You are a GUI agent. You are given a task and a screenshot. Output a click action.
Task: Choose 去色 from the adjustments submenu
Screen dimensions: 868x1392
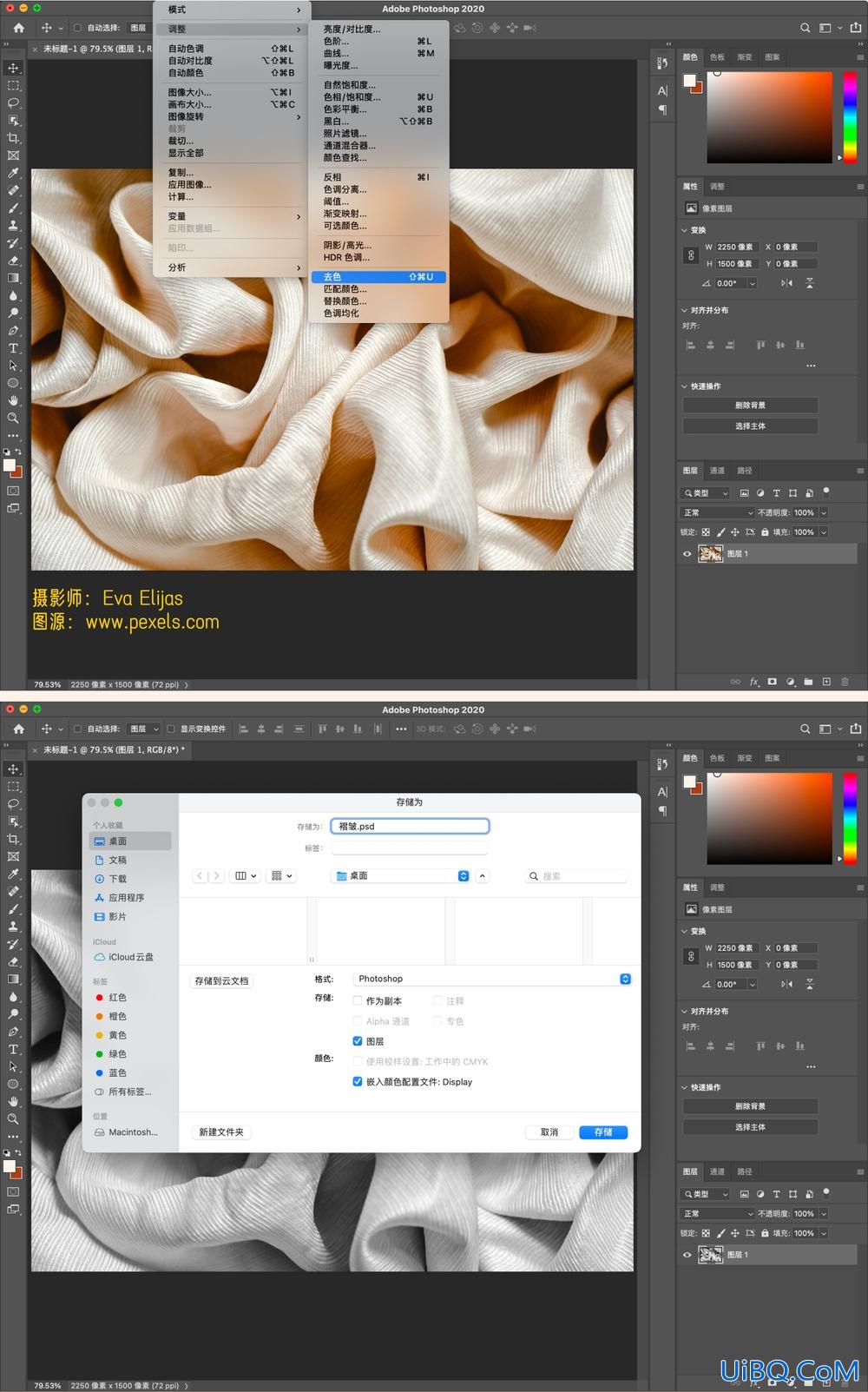378,277
